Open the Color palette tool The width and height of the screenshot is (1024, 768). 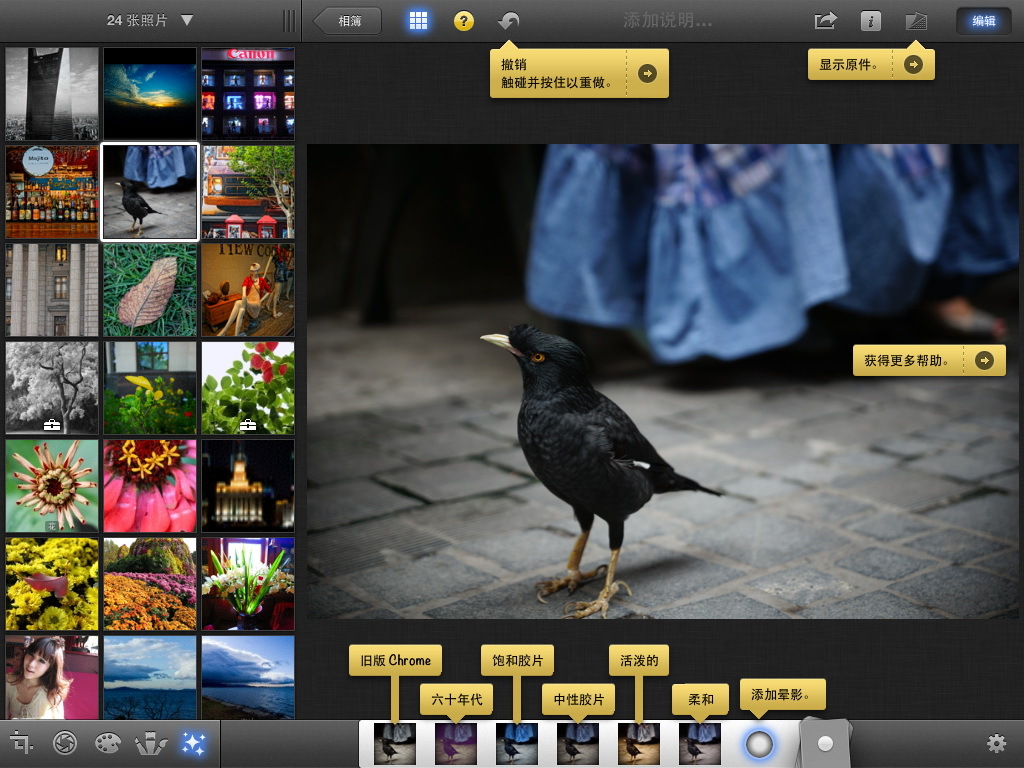107,744
